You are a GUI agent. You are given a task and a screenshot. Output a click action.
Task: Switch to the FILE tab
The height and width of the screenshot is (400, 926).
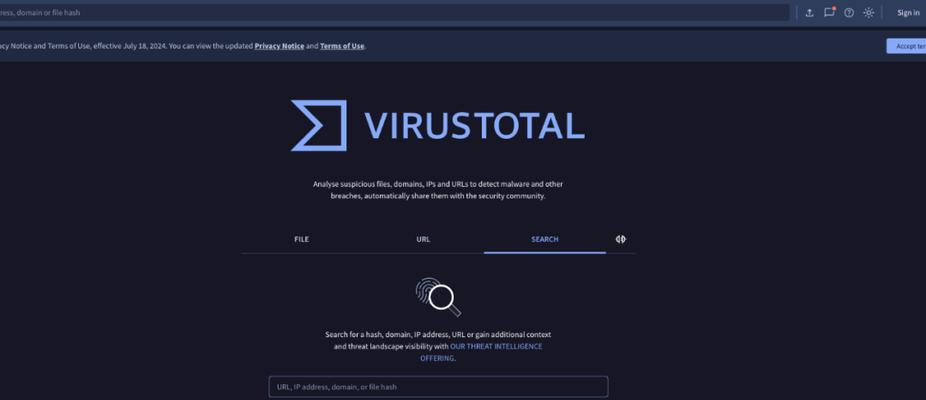pos(301,239)
